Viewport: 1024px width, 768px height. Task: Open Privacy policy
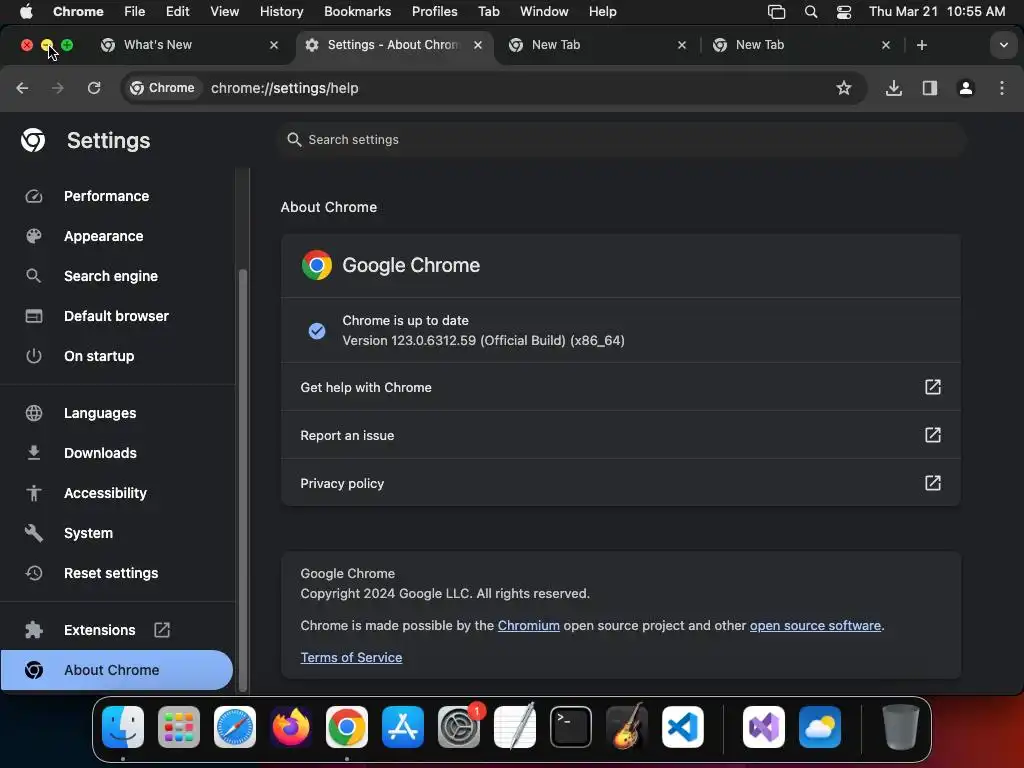620,483
